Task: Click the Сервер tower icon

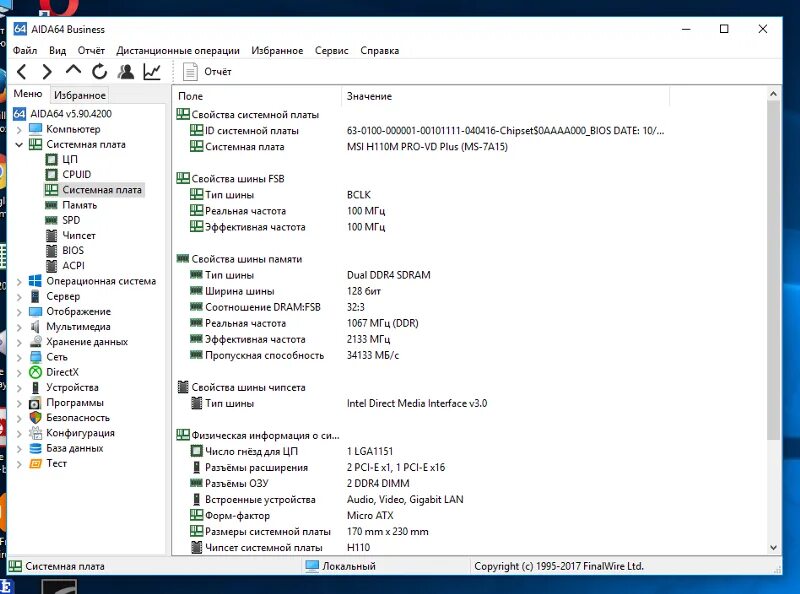Action: coord(35,296)
